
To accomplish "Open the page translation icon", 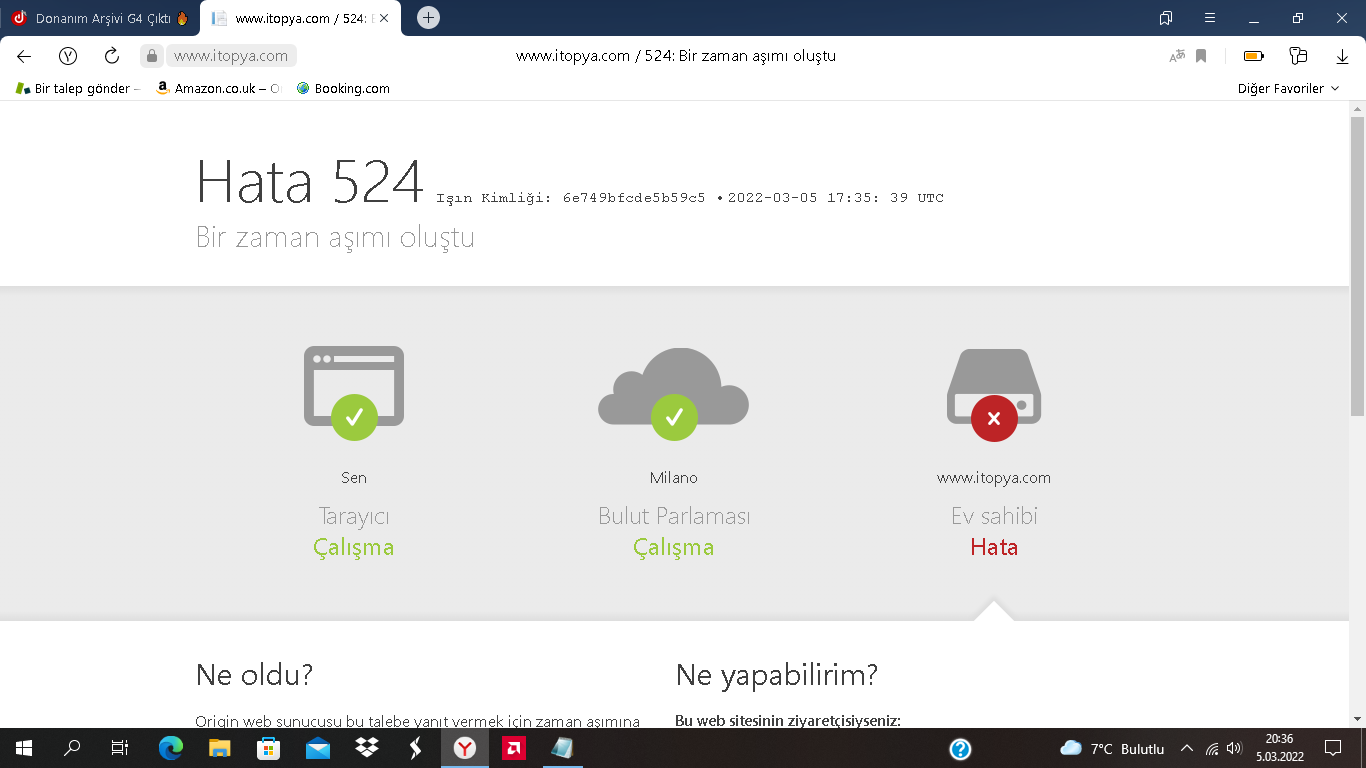I will pos(1177,56).
